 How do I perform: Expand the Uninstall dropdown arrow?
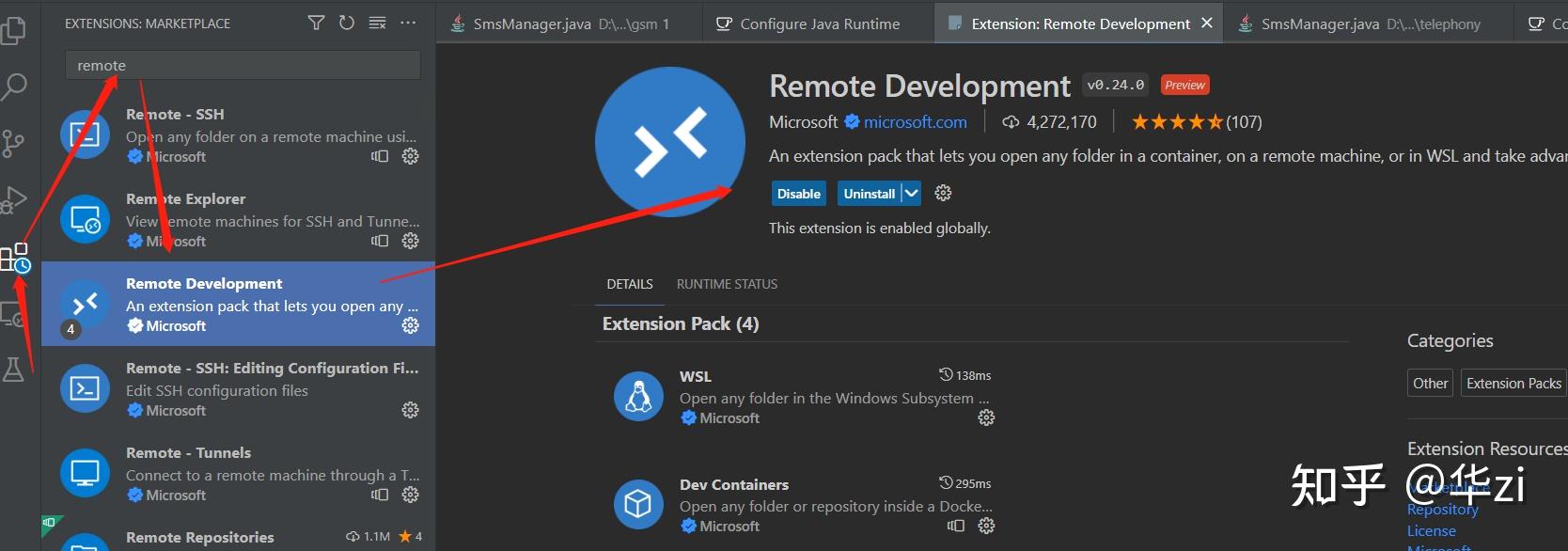pyautogui.click(x=911, y=194)
